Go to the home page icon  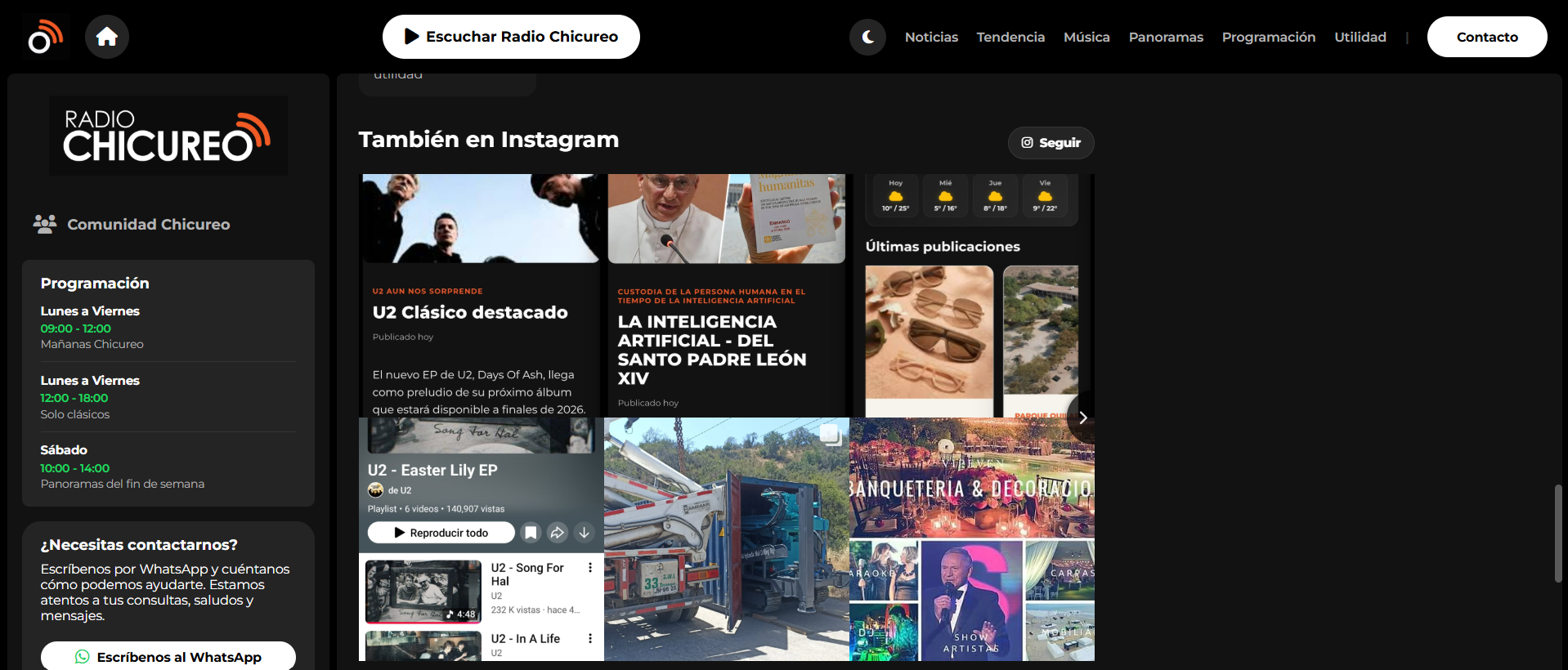point(107,37)
